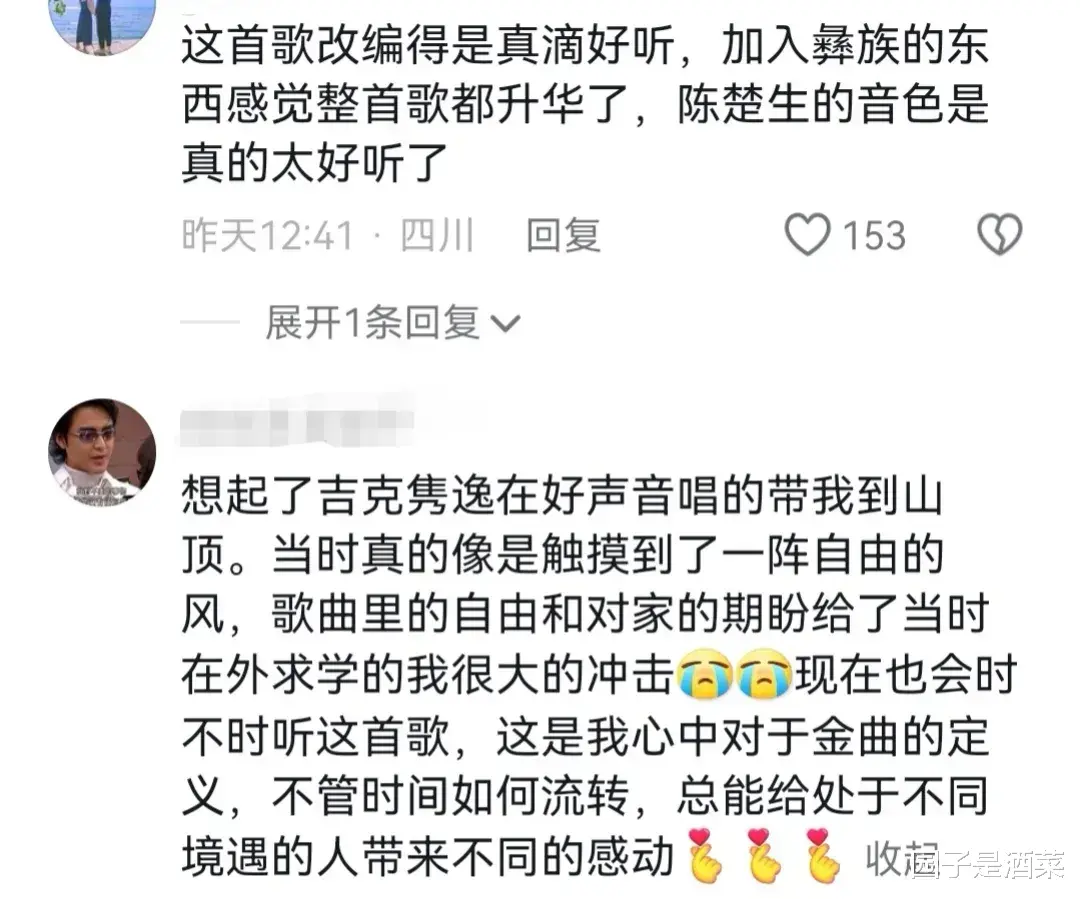Click the chevron beside 展开1条回复
1080x899 pixels.
point(506,323)
